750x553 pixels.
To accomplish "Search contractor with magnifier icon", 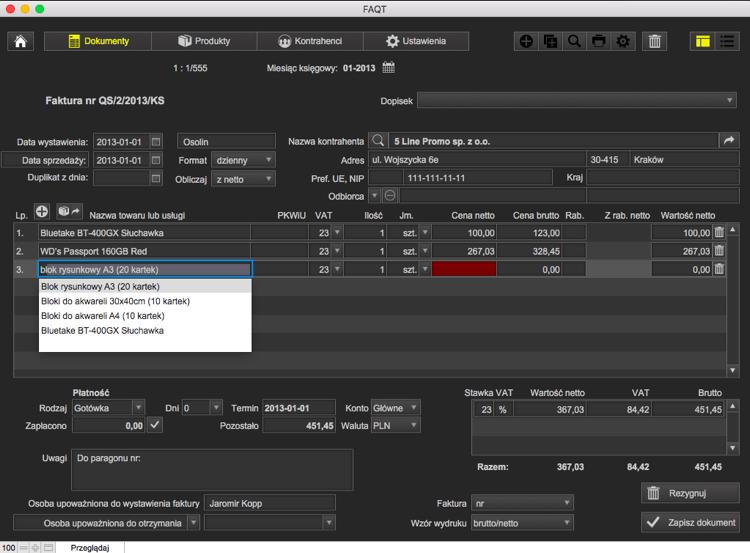I will click(x=378, y=141).
